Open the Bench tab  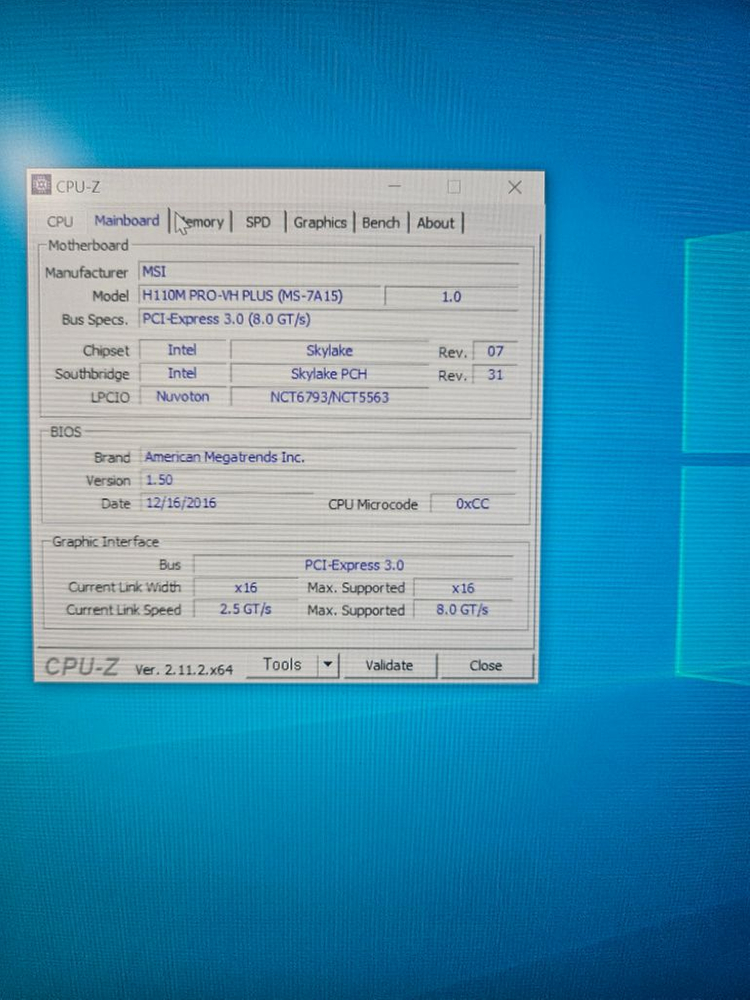(x=381, y=223)
